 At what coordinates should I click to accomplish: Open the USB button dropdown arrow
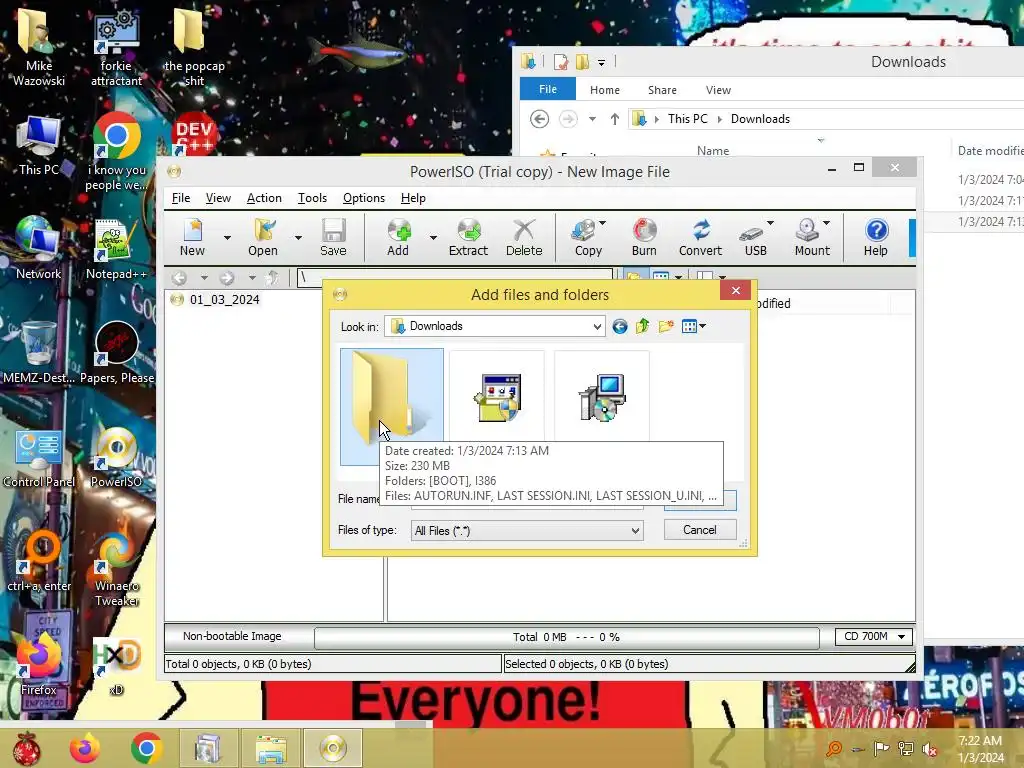[771, 223]
